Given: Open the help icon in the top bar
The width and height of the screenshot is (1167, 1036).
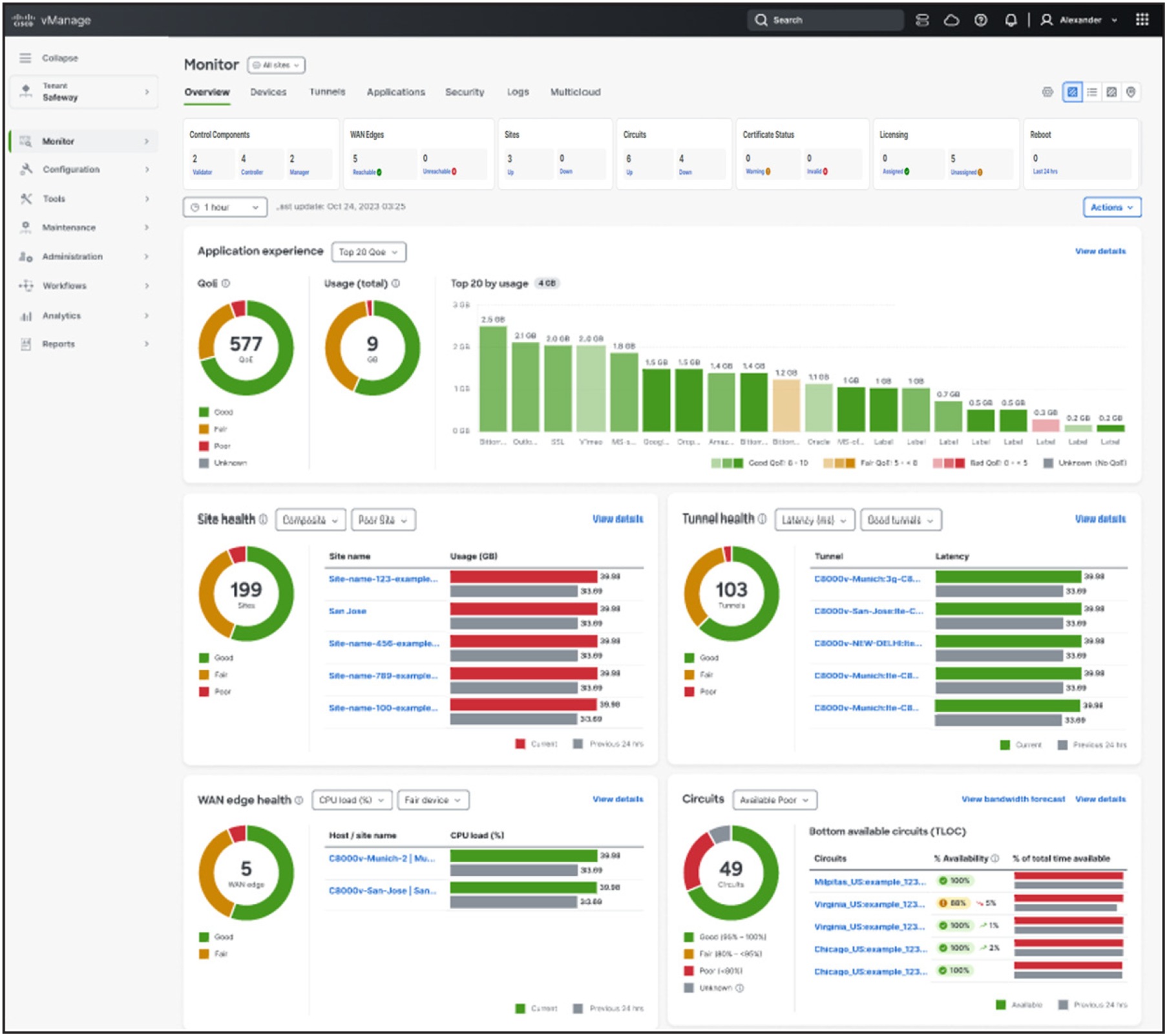Looking at the screenshot, I should [980, 20].
